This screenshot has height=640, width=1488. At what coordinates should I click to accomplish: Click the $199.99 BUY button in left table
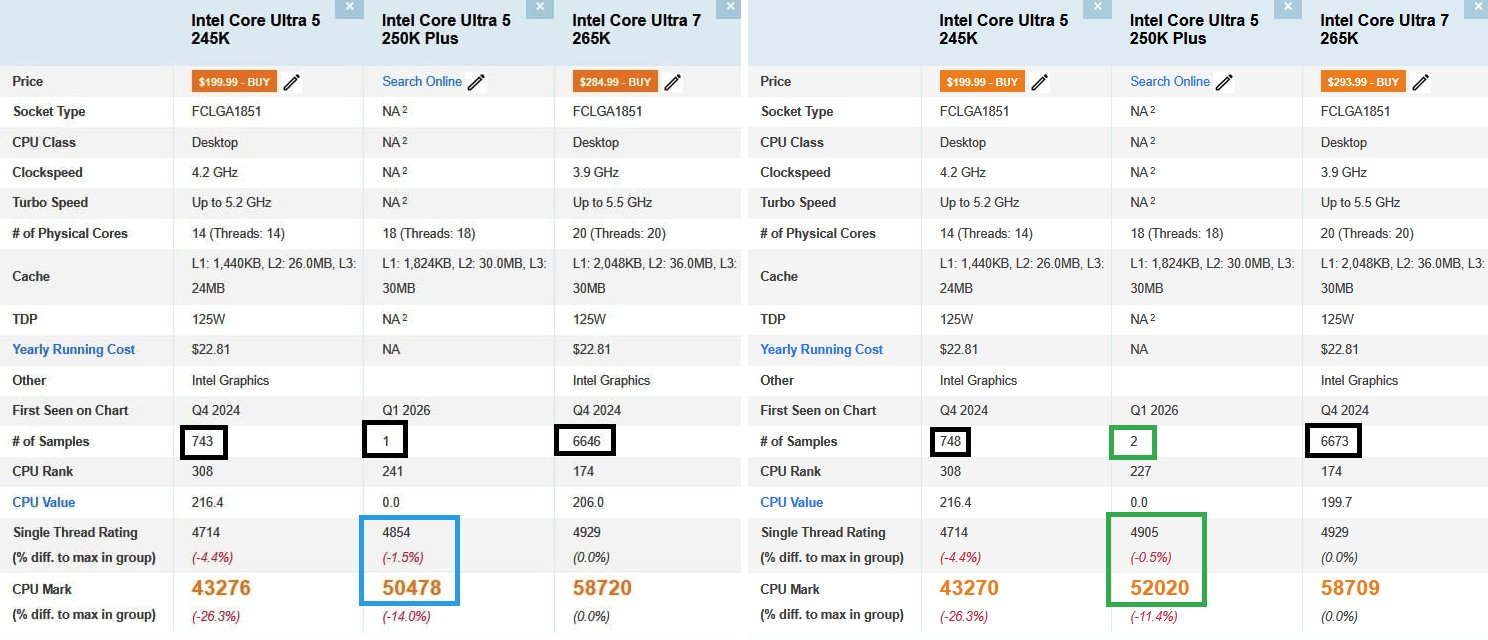pyautogui.click(x=234, y=82)
